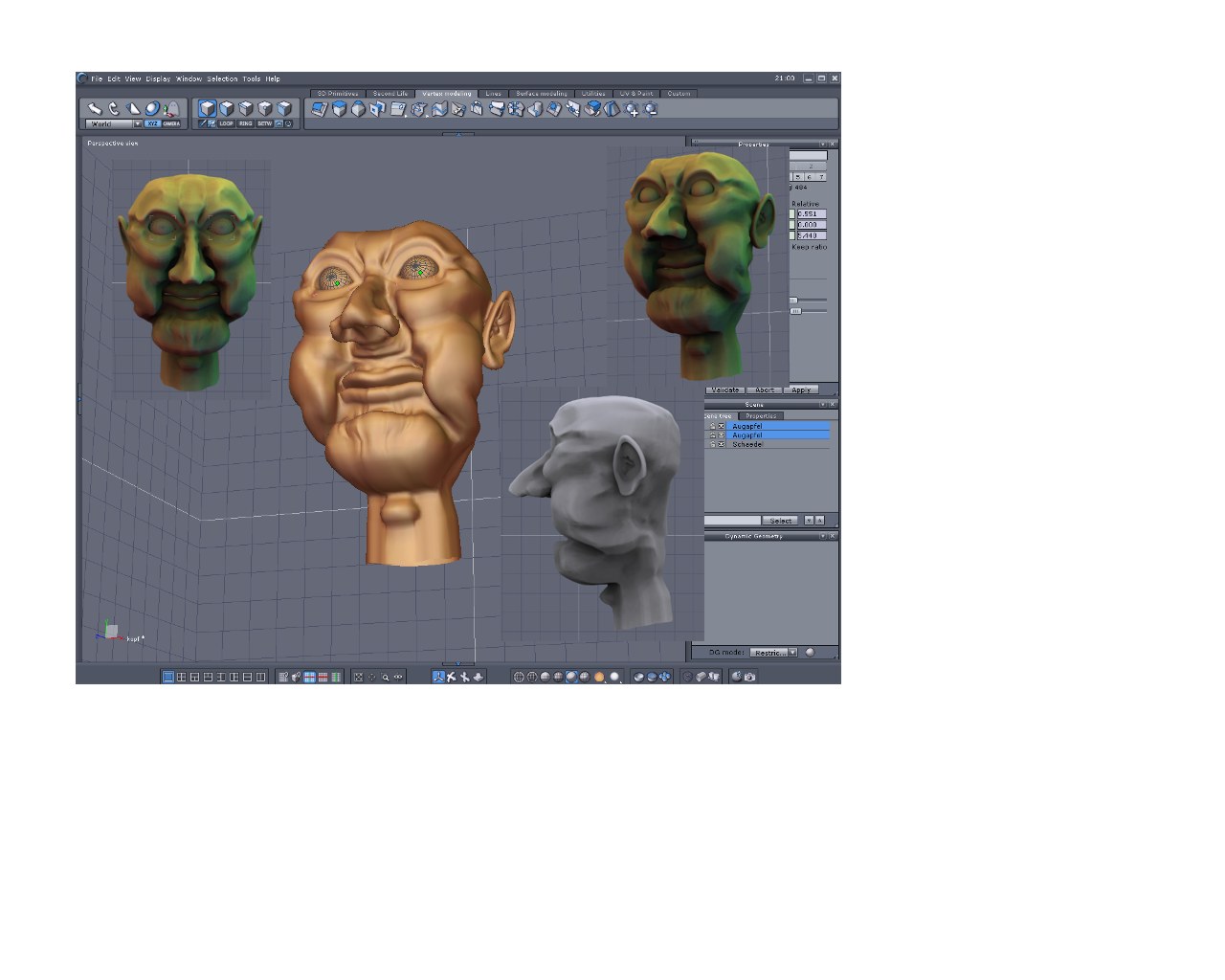Click the camera snapshot icon in bottom bar
Screen dimensions: 1225x980
pyautogui.click(x=749, y=677)
